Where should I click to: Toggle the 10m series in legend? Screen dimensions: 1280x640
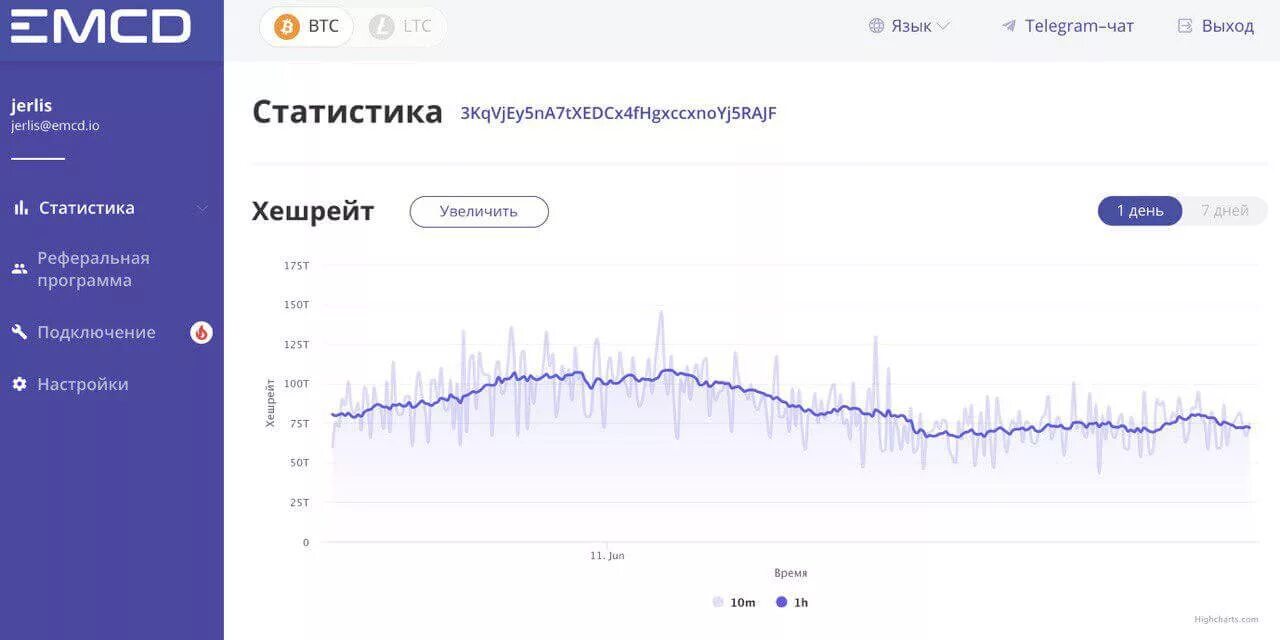pyautogui.click(x=734, y=602)
